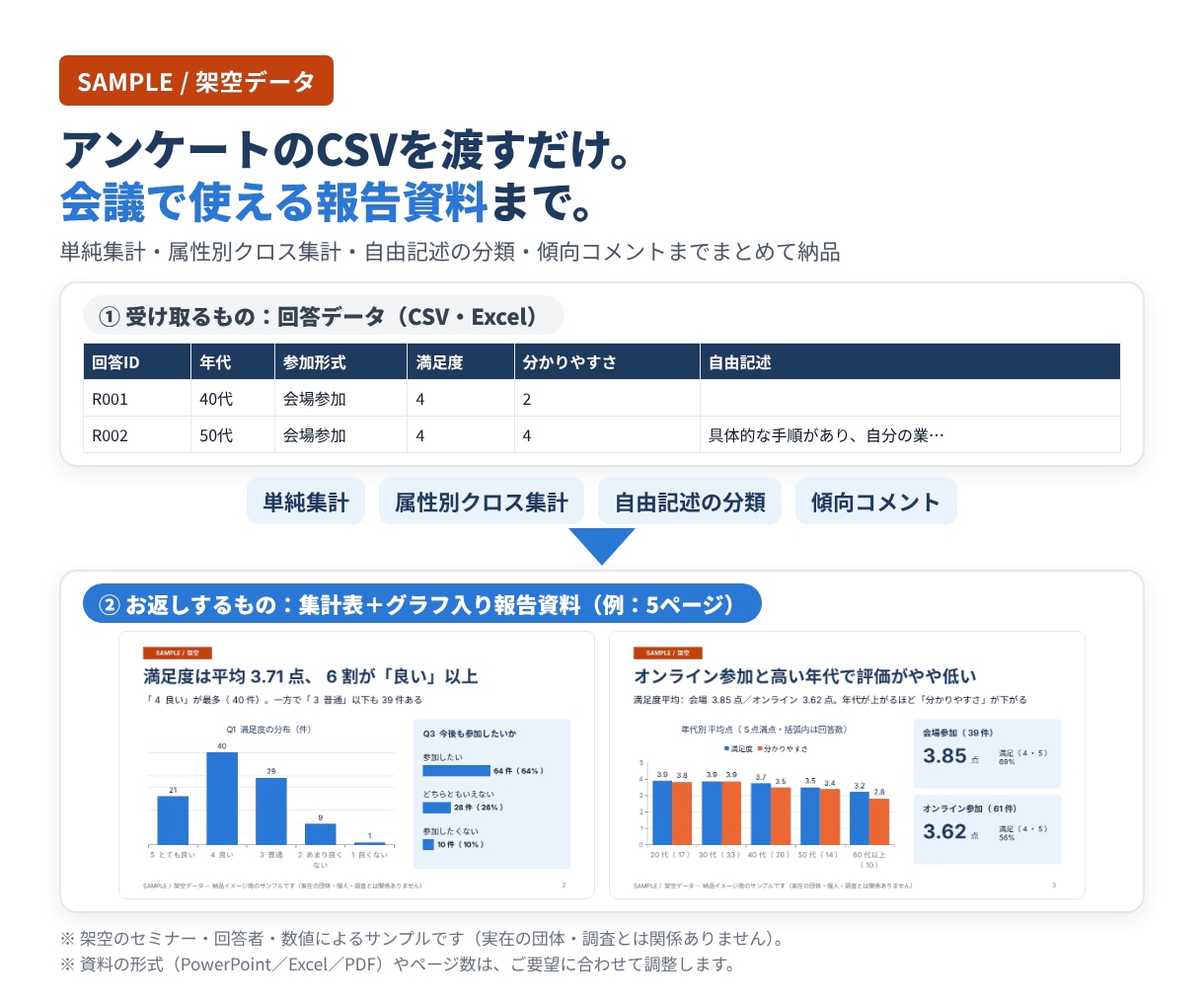Select the 分かりやすさ value 2 in row R001
The image size is (1204, 1003).
[x=607, y=399]
